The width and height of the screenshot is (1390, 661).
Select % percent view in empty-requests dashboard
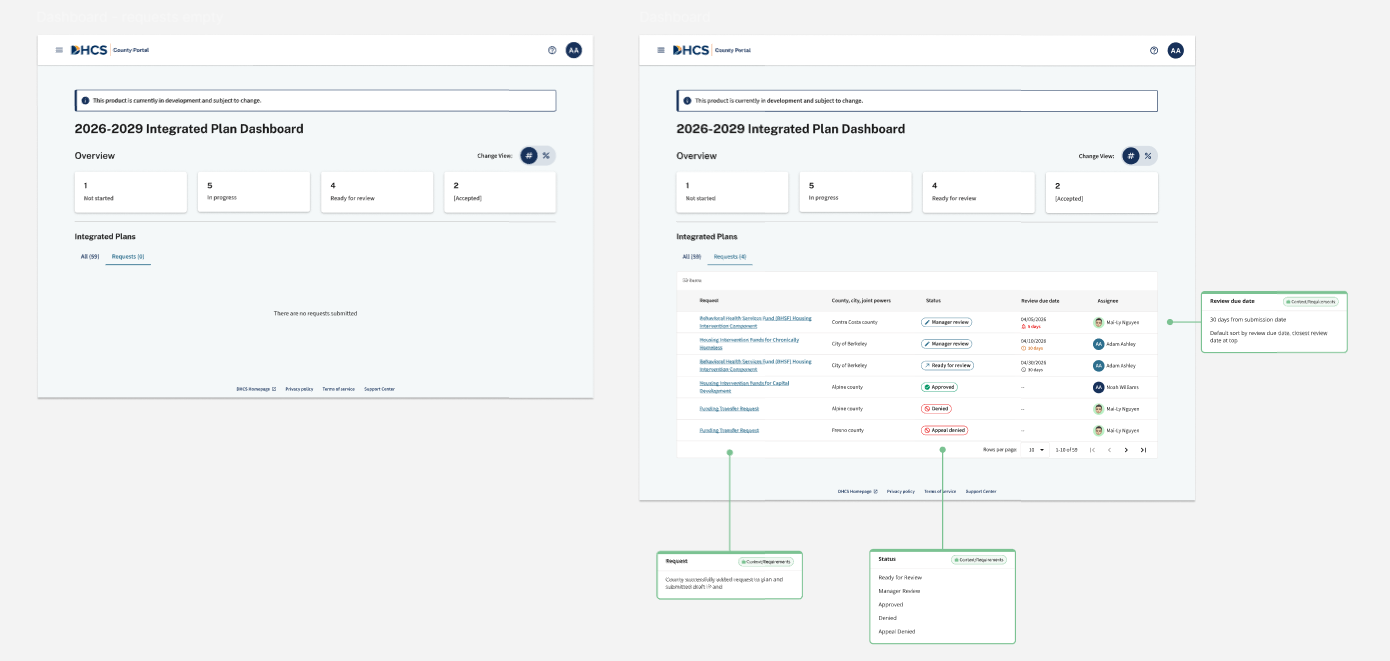pyautogui.click(x=546, y=156)
